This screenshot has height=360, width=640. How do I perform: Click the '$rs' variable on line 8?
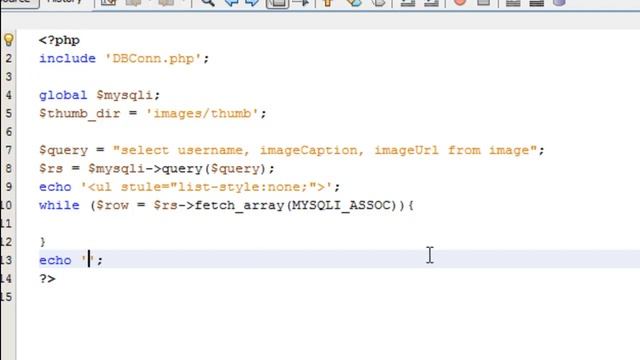tap(51, 169)
